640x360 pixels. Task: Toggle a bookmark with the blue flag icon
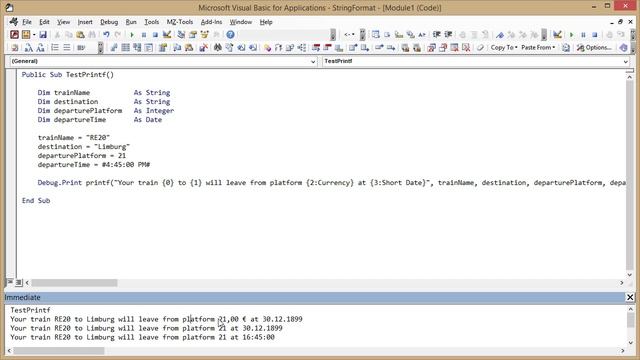pos(500,35)
